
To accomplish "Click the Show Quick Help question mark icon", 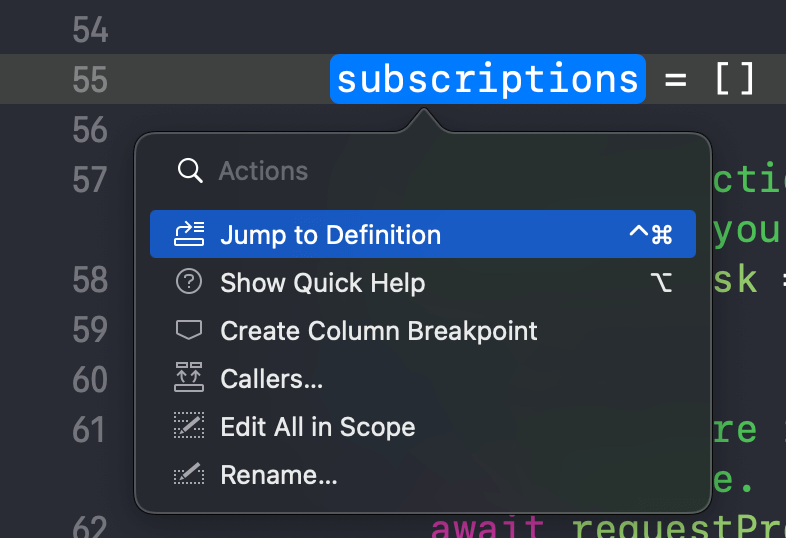I will (x=189, y=282).
